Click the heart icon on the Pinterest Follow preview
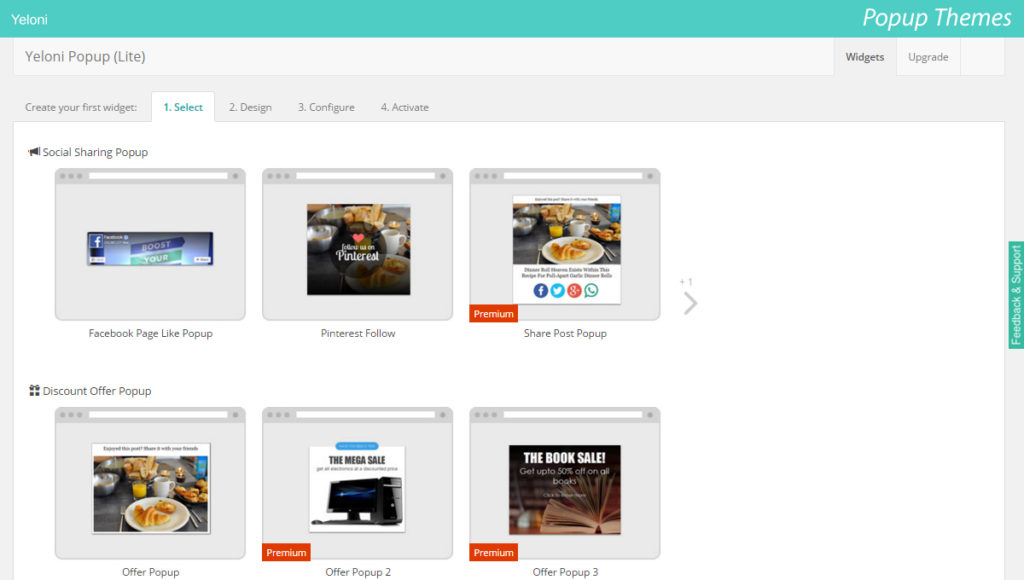The width and height of the screenshot is (1024, 580). coord(357,238)
